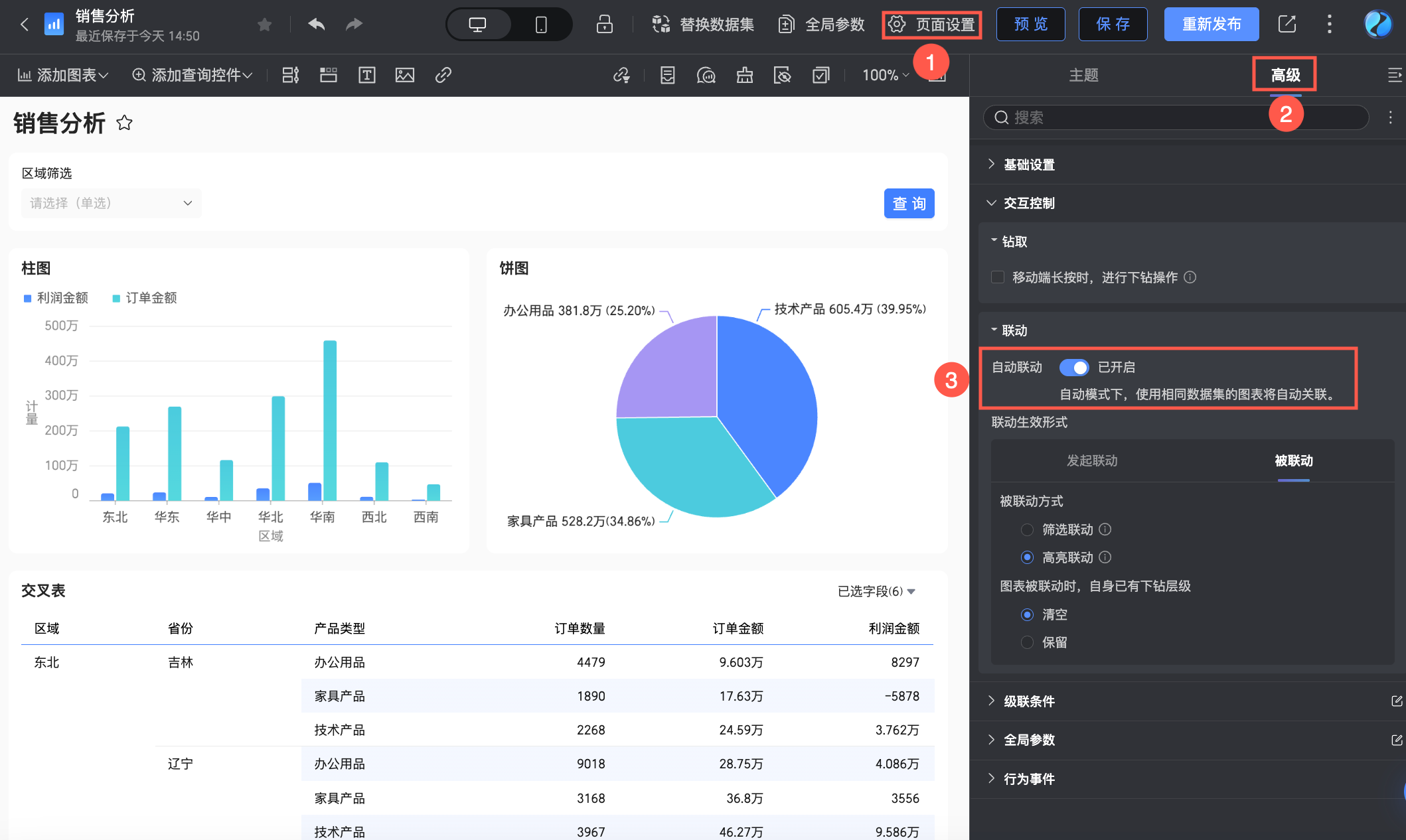Select the 被联动 tab
Image resolution: width=1406 pixels, height=840 pixels.
pyautogui.click(x=1293, y=460)
